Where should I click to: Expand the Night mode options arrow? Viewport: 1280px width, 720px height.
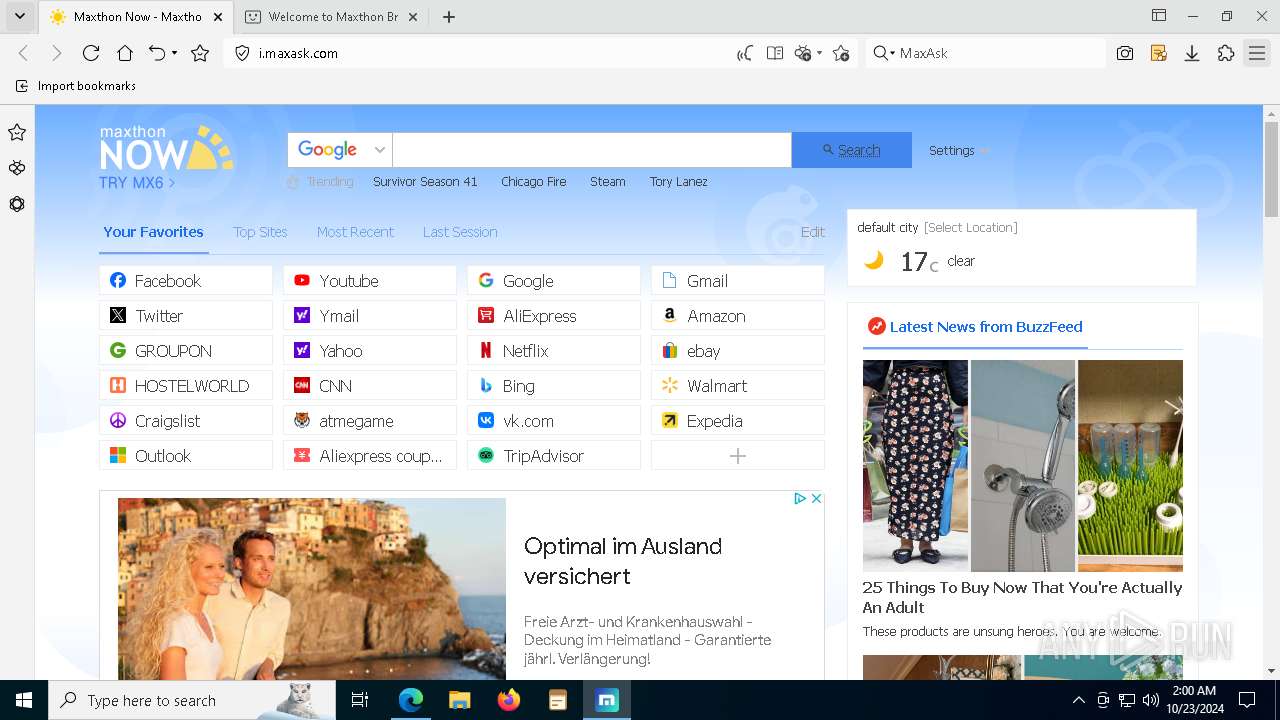[819, 53]
